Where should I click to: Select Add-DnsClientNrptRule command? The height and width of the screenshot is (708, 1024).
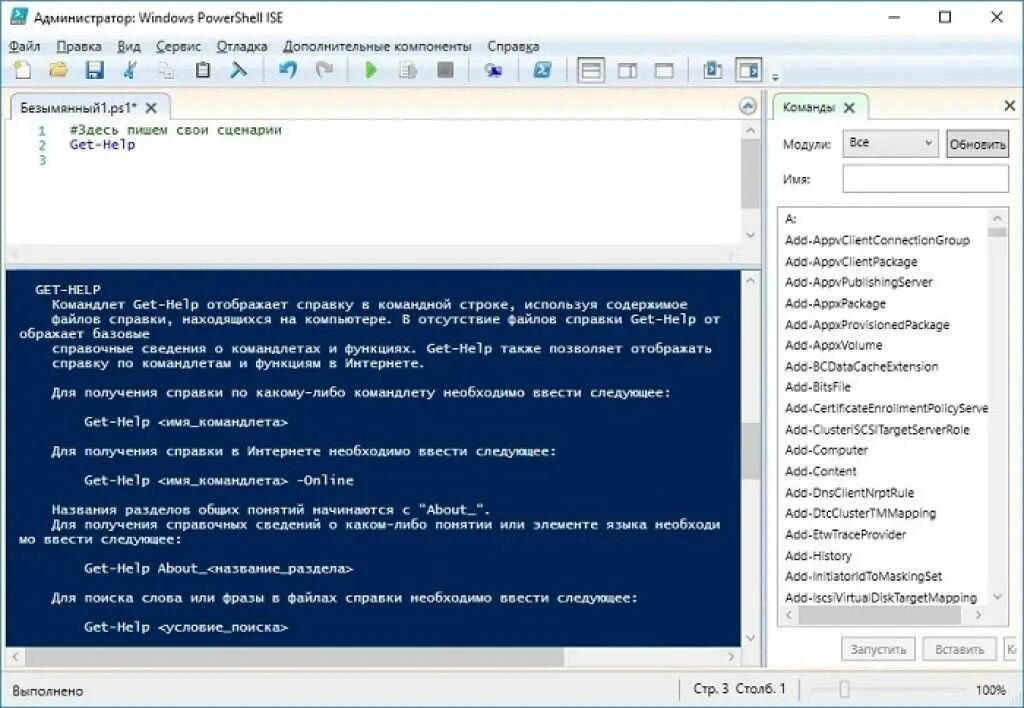pos(850,492)
